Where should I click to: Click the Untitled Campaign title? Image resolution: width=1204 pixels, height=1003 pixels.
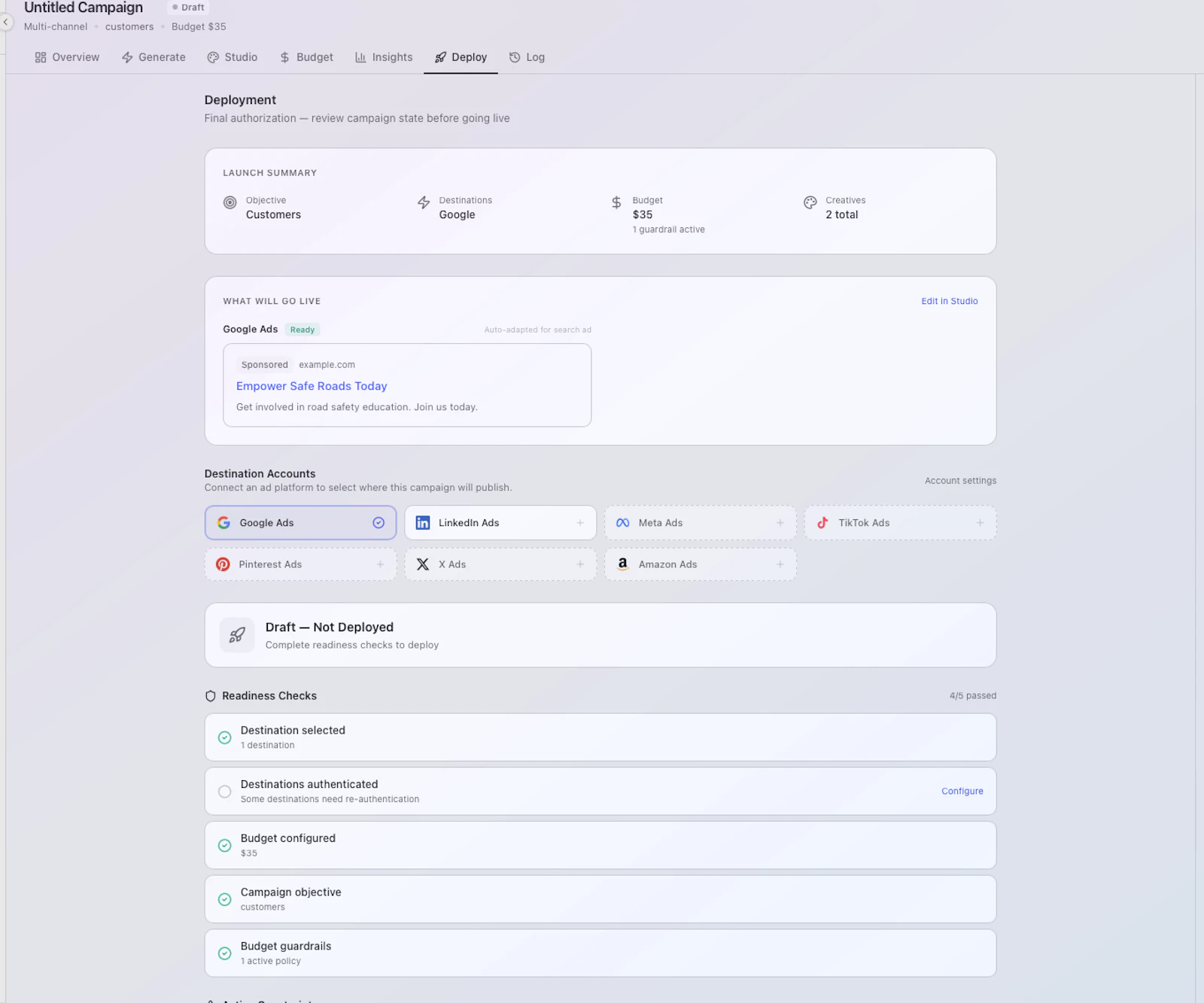click(x=84, y=8)
